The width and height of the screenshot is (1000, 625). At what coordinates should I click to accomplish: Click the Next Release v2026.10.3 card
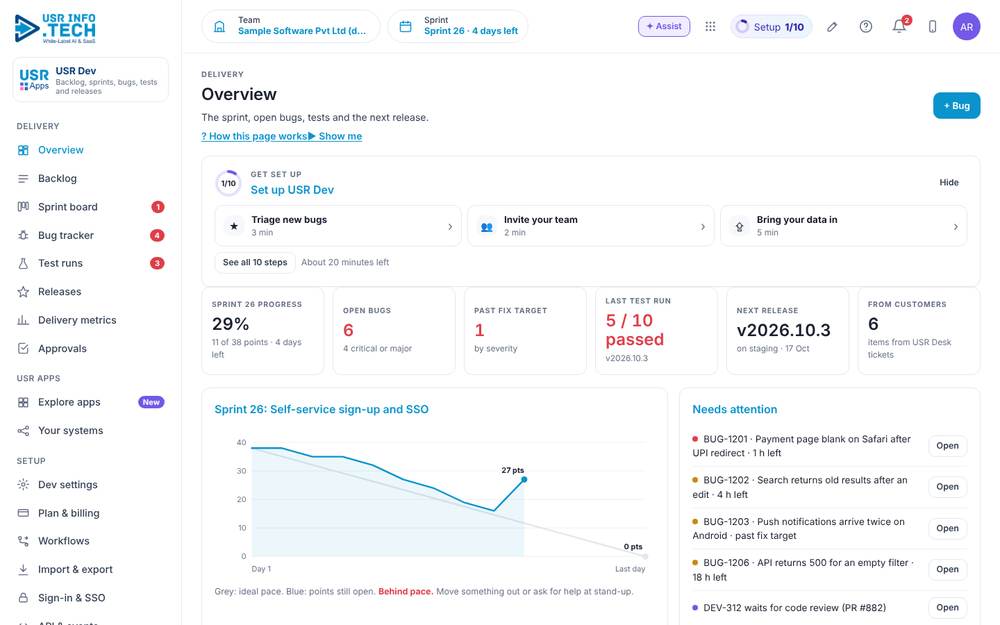[787, 330]
